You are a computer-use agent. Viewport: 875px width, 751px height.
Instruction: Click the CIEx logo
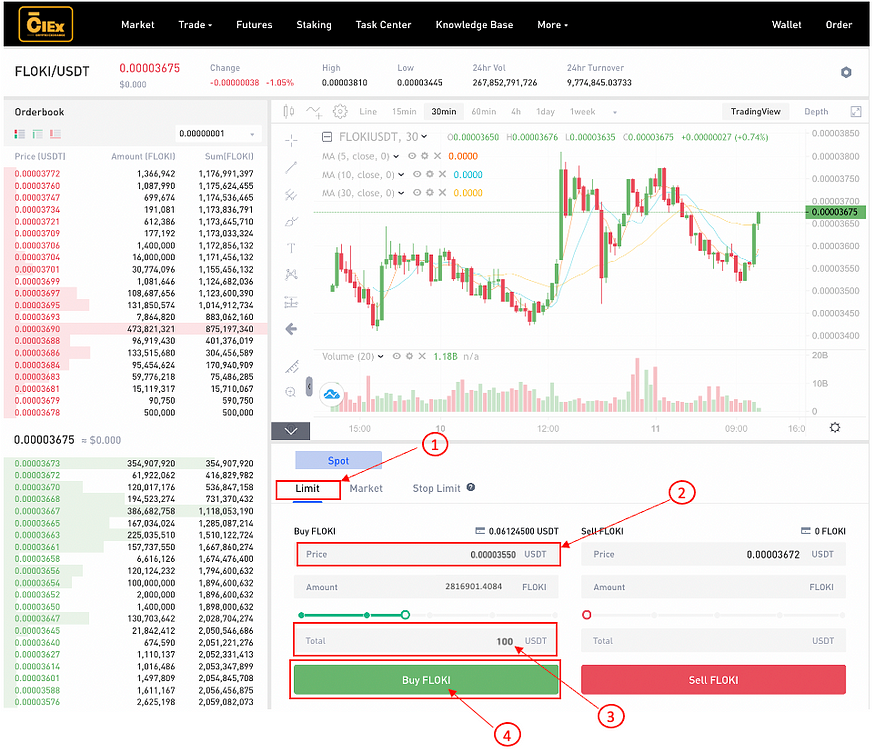(x=45, y=25)
